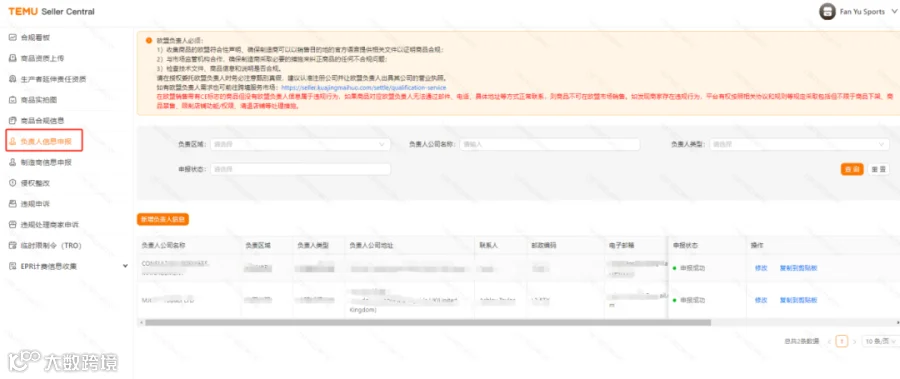Click the 负责人类型 column header
Viewport: 900px width, 379px height.
[x=313, y=245]
